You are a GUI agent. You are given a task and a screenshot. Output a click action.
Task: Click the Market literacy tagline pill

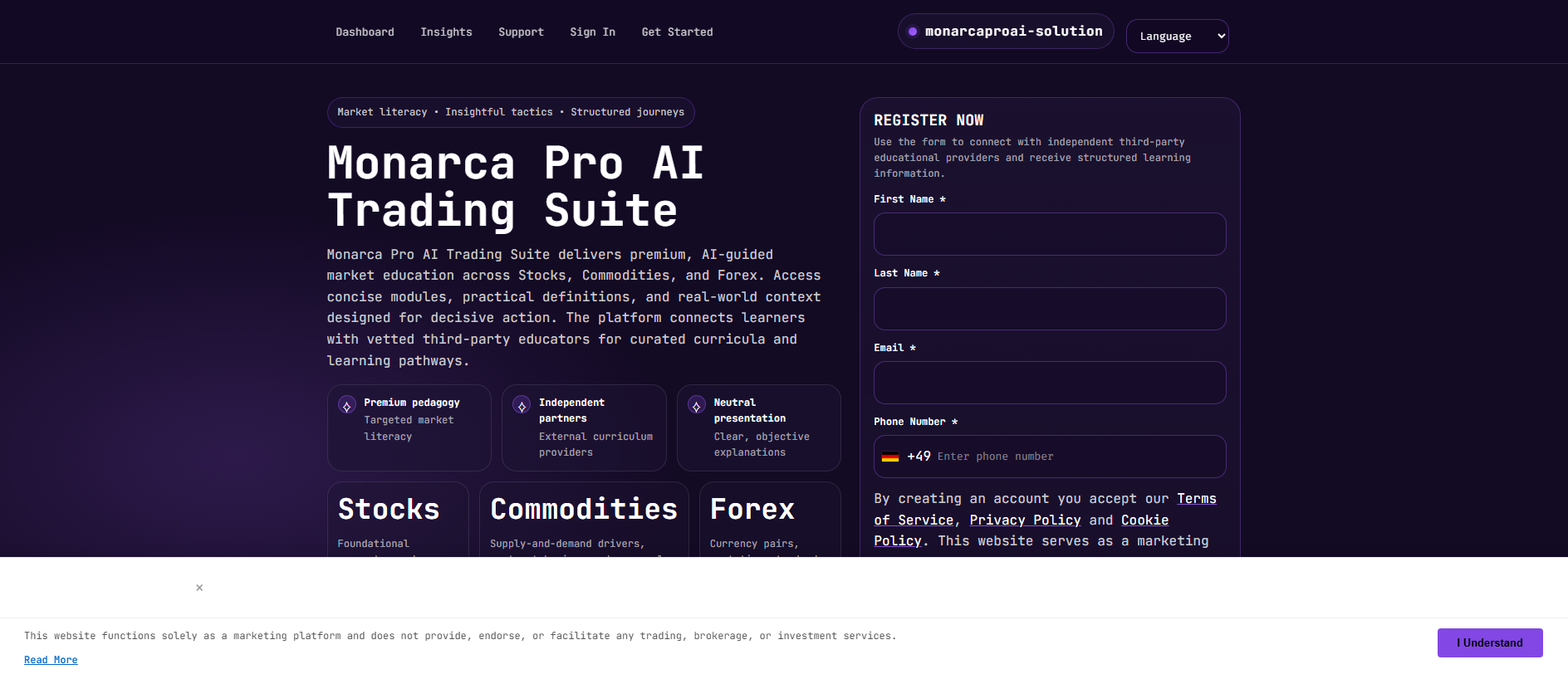point(511,112)
